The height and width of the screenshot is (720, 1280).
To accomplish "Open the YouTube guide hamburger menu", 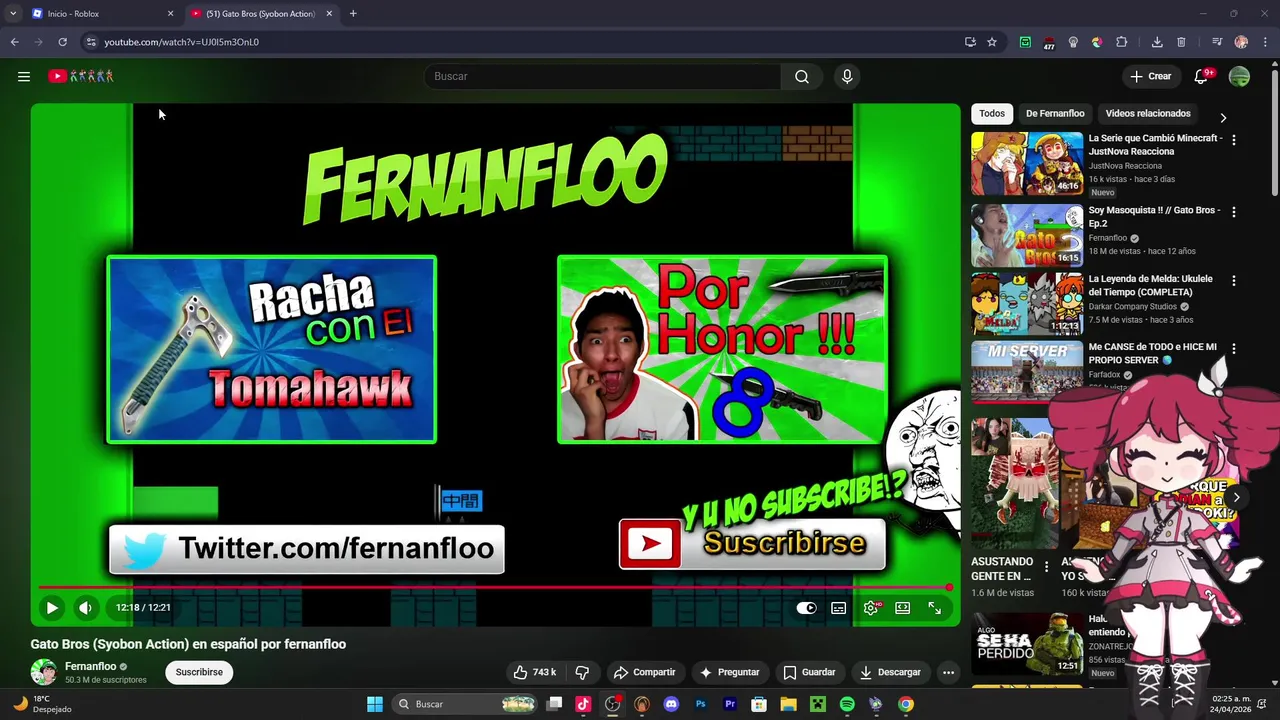I will pyautogui.click(x=24, y=76).
